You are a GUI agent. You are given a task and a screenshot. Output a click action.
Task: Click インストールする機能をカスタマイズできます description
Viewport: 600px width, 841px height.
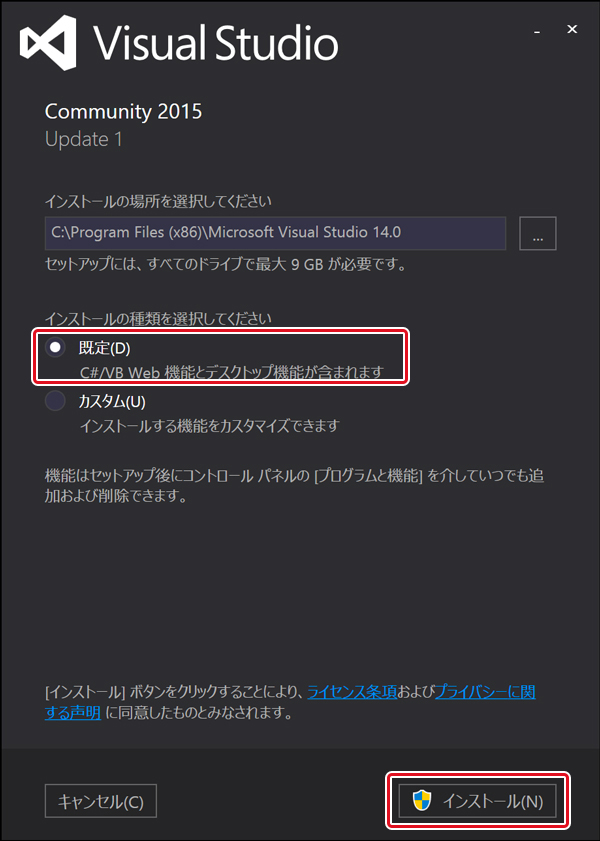(x=210, y=426)
